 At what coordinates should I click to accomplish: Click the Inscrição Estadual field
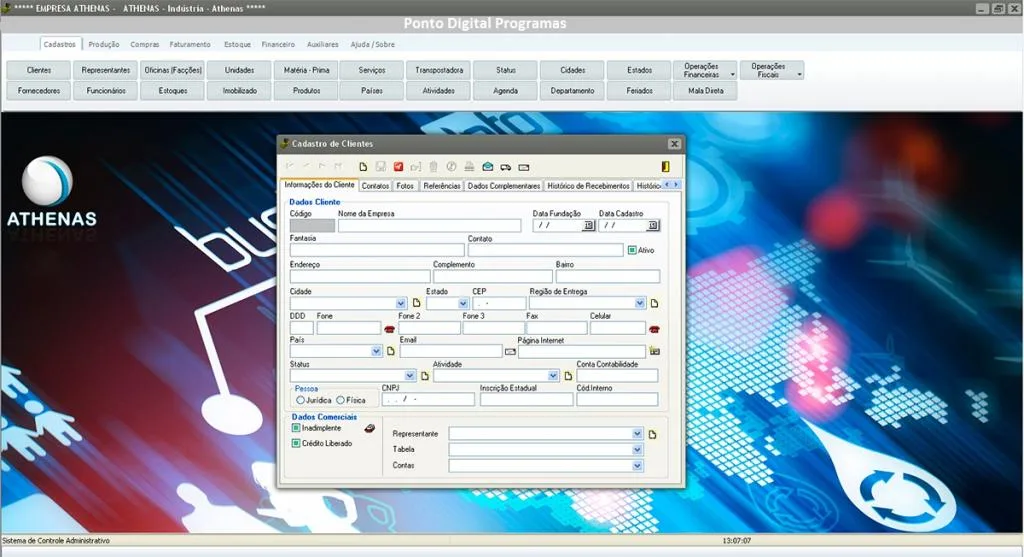tap(526, 399)
